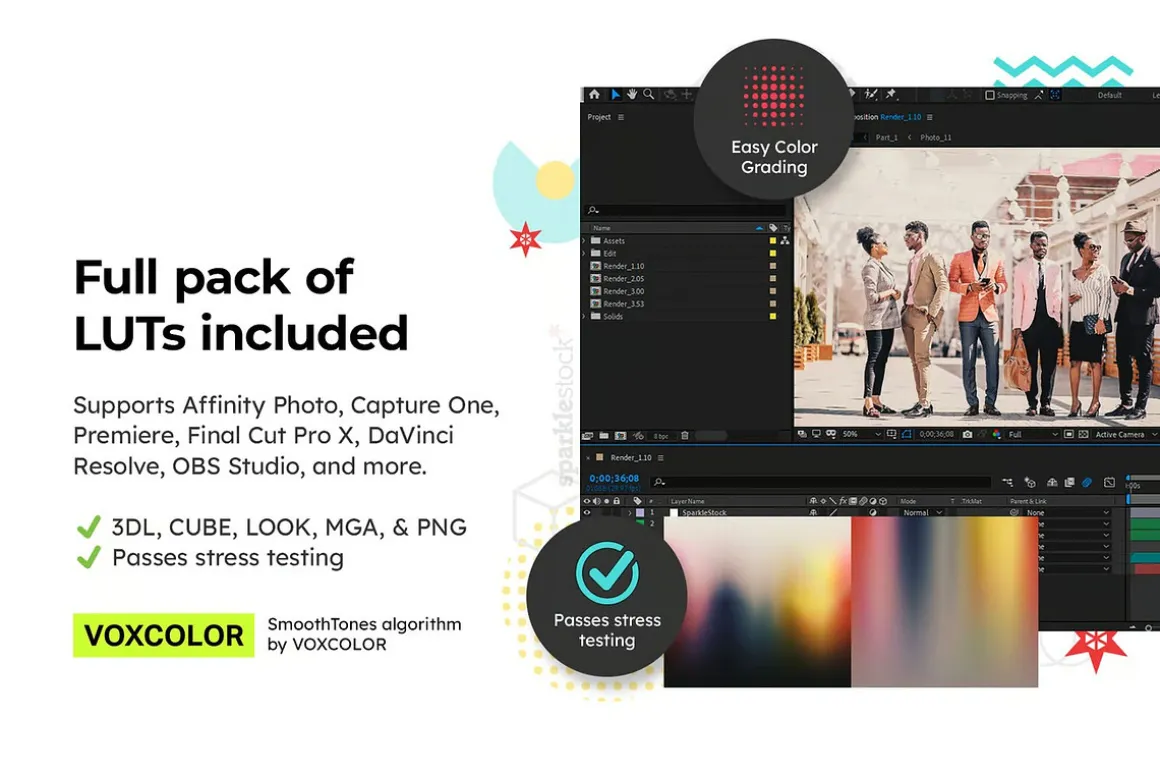The image size is (1160, 774).
Task: Select the Render_3.53 composition item
Action: click(x=617, y=303)
